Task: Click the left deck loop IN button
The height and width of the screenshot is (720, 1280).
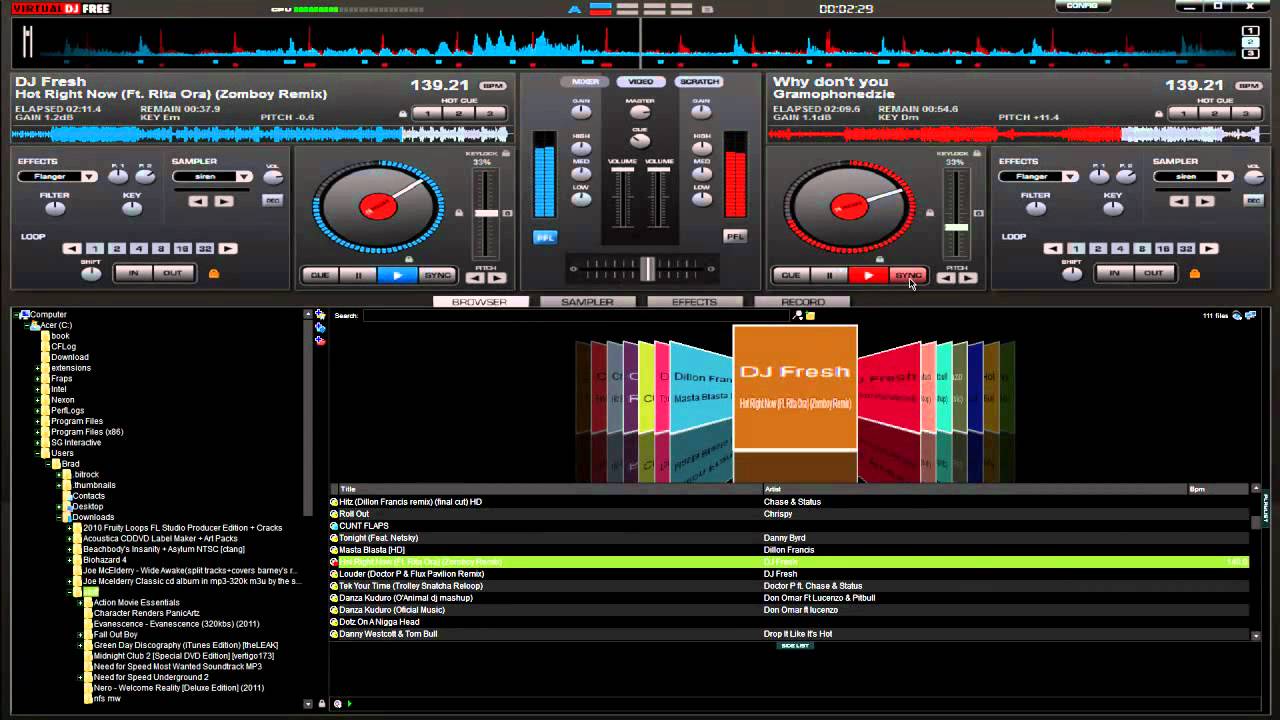Action: click(x=133, y=273)
